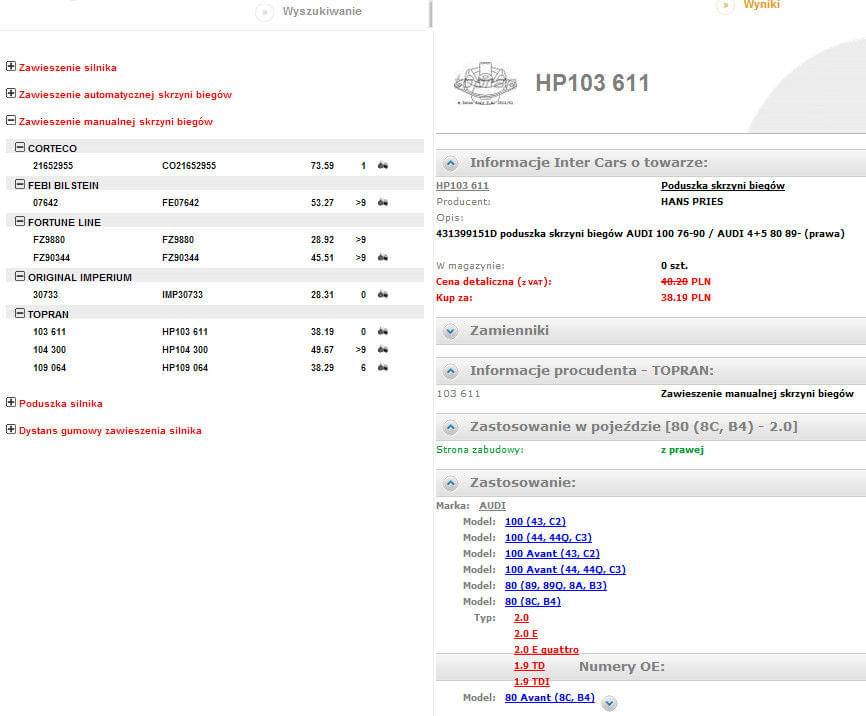Open Poduszka silnika link

(x=61, y=403)
